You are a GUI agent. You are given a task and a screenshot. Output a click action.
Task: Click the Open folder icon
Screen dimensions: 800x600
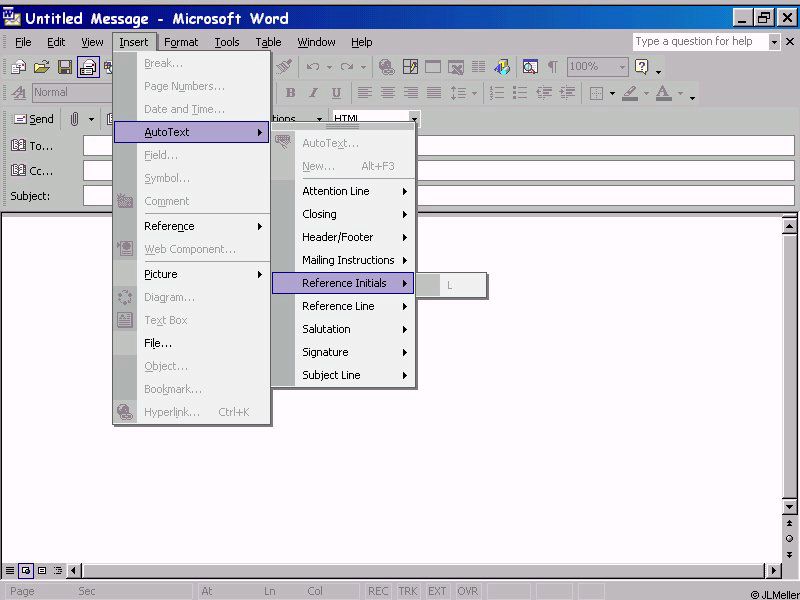(x=42, y=67)
